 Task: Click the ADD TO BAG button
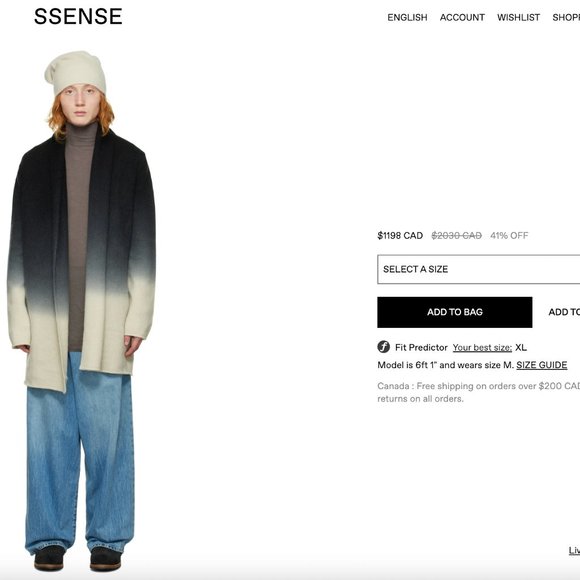pyautogui.click(x=455, y=312)
